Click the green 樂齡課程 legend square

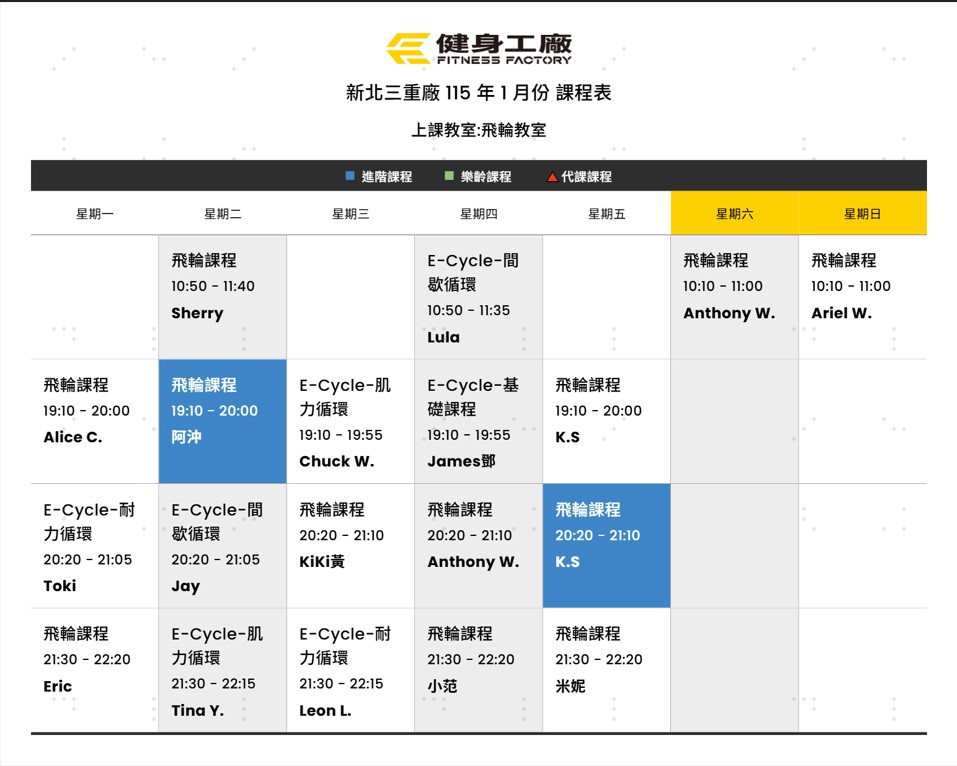(x=450, y=176)
